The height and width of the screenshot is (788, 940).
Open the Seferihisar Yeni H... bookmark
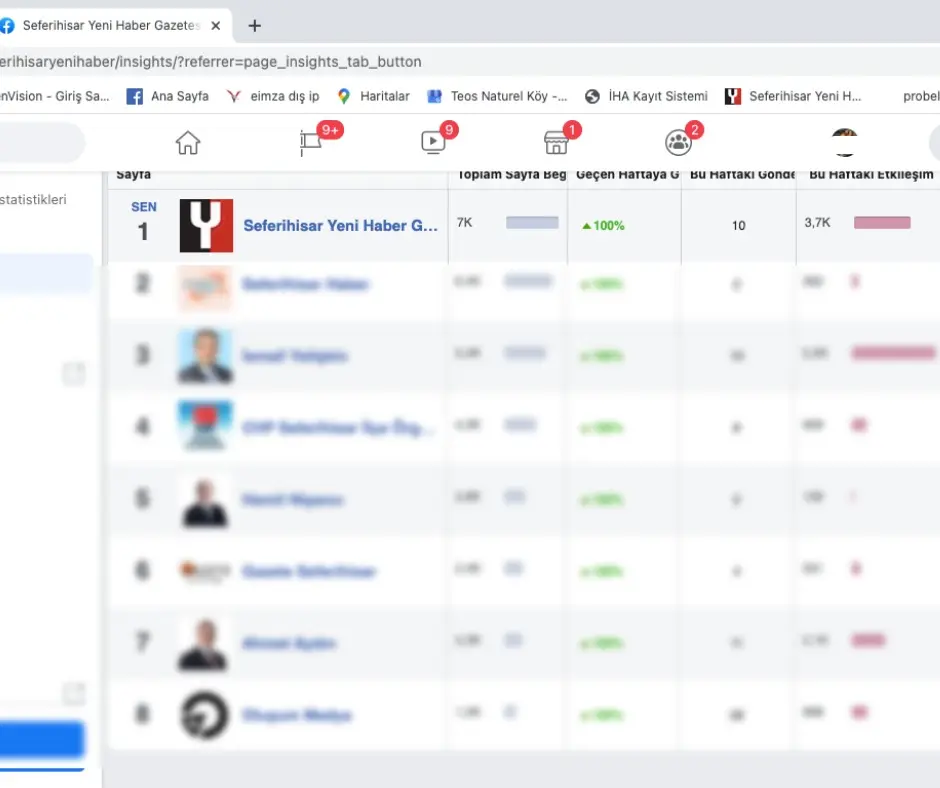793,96
